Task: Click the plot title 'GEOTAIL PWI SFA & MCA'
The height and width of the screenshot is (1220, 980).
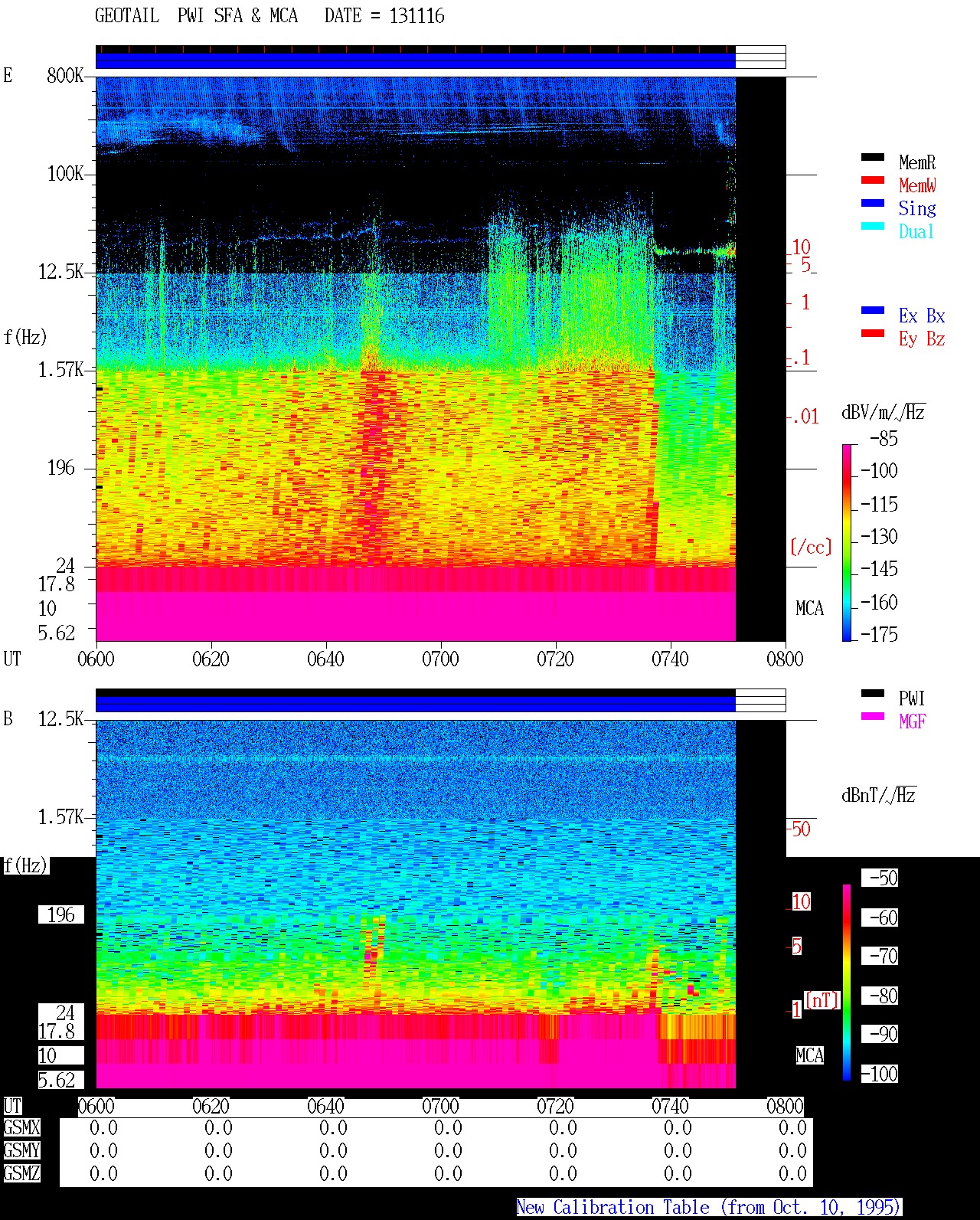Action: click(196, 16)
